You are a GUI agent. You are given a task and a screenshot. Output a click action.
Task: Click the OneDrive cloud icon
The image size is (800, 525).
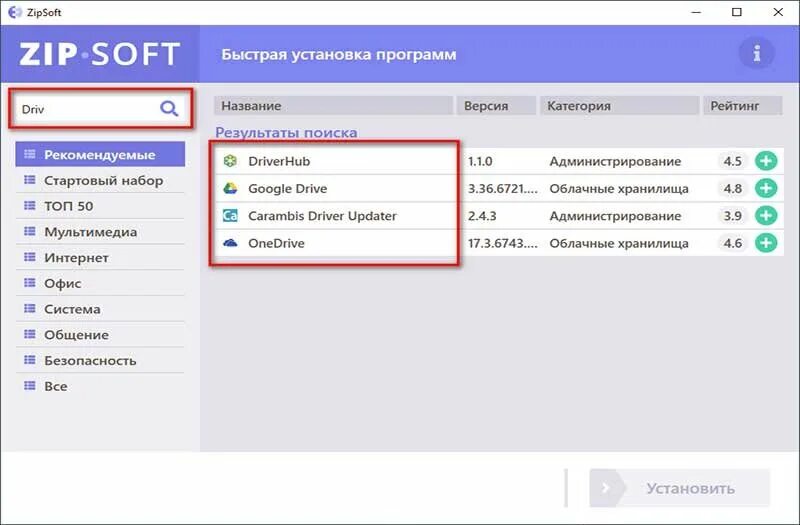pos(231,243)
